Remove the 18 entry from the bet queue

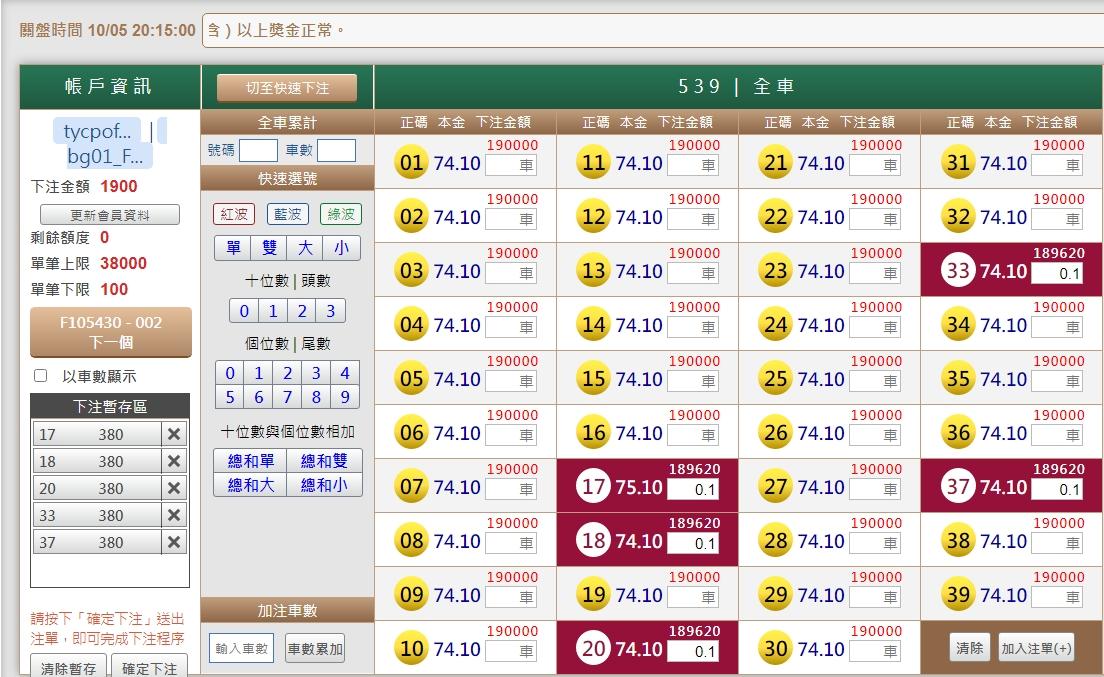174,461
